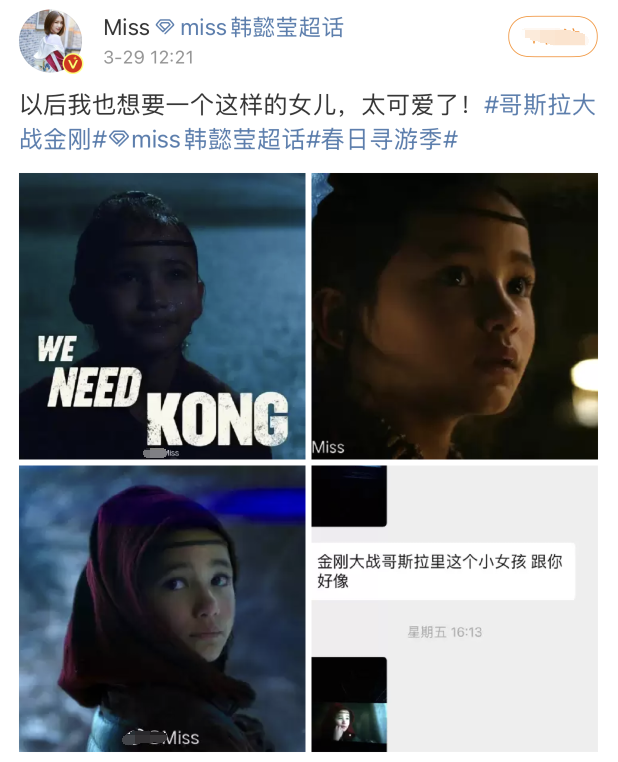Click the 3-29 12:21 post timestamp
The image size is (618, 762).
click(148, 57)
